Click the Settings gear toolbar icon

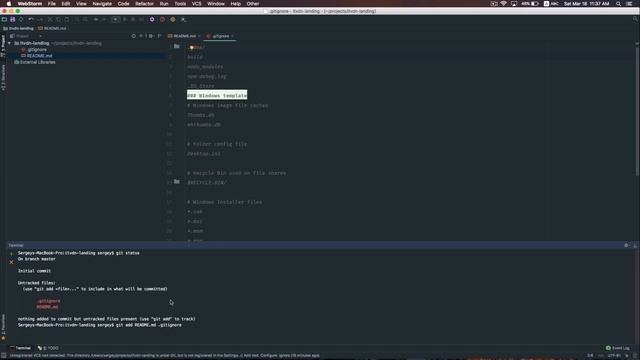pos(152,19)
